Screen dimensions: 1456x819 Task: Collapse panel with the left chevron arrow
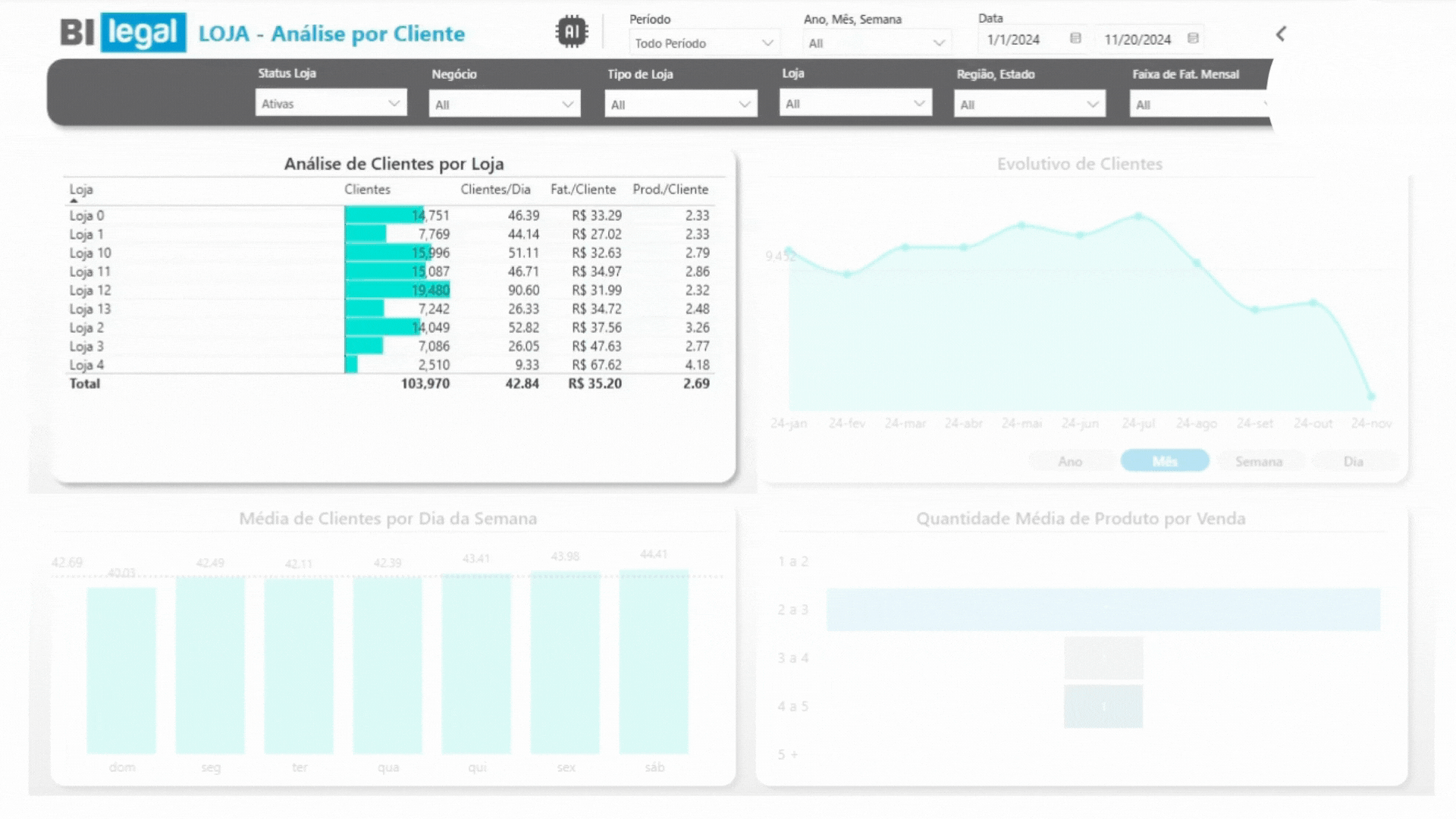click(1281, 34)
